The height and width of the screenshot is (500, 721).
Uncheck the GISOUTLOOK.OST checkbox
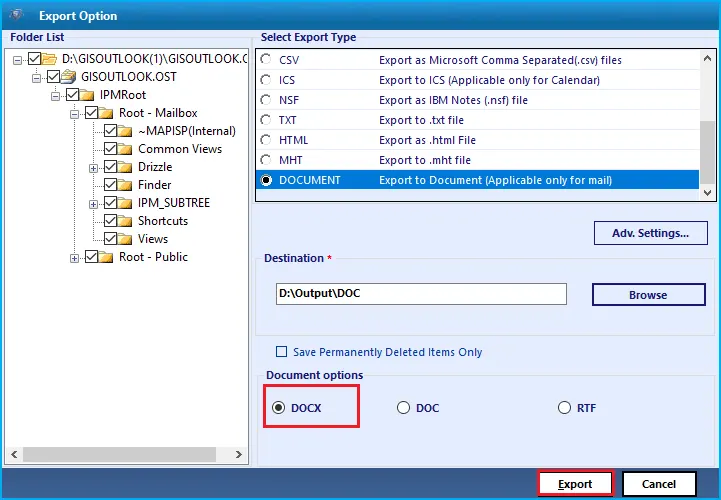coord(53,76)
